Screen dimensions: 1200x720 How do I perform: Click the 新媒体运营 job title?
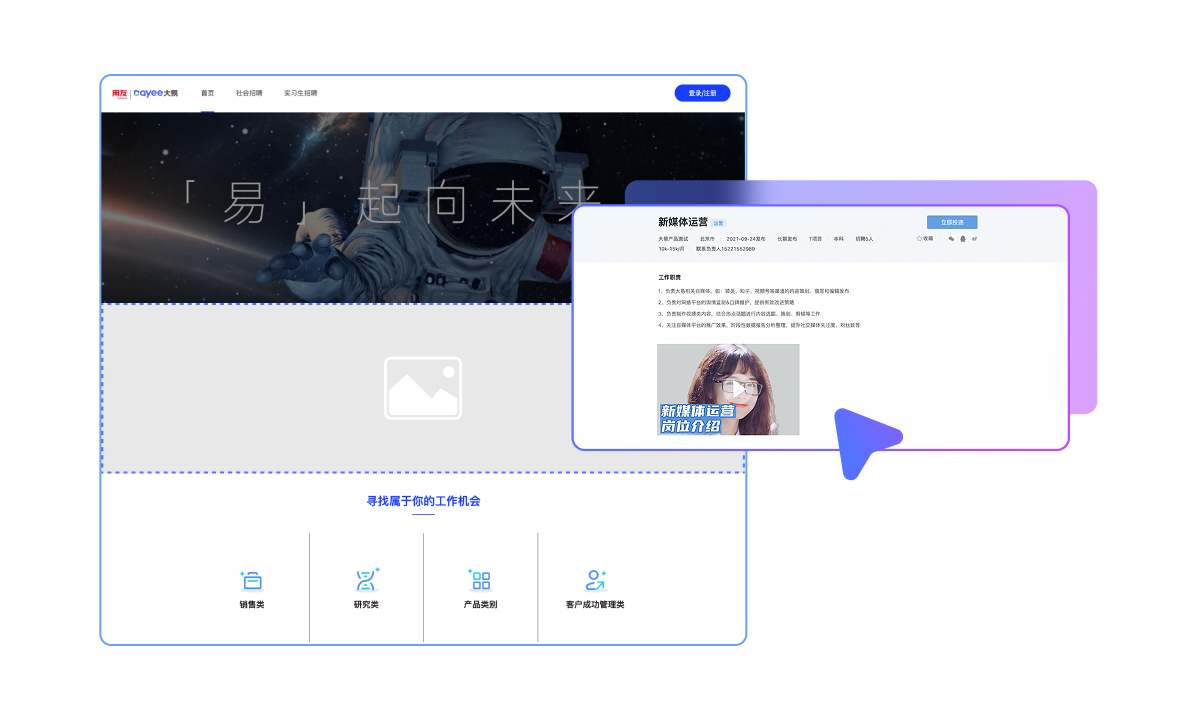[682, 222]
